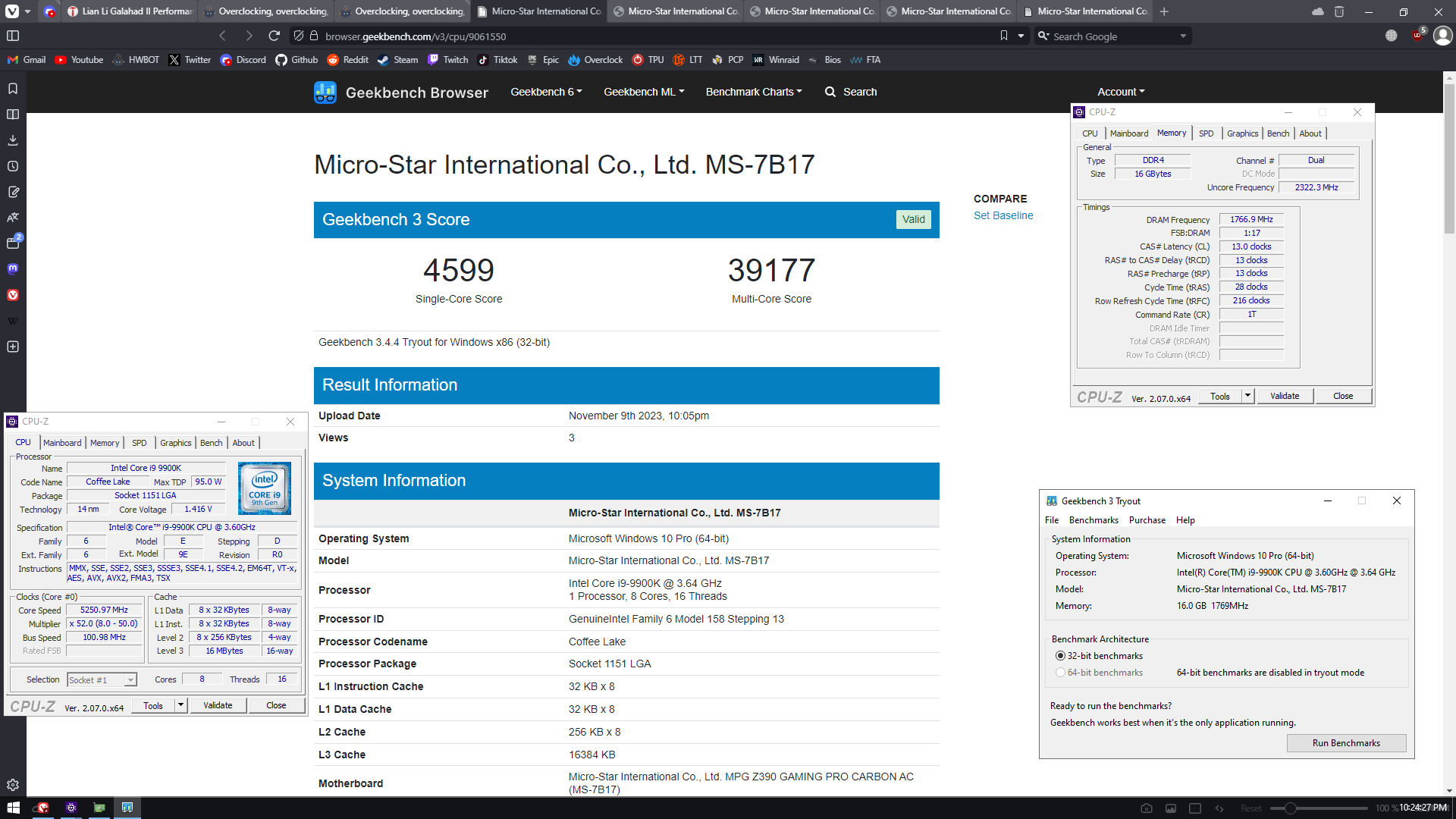Click the Geekbench Browser logo
This screenshot has width=1456, height=819.
pyautogui.click(x=401, y=93)
